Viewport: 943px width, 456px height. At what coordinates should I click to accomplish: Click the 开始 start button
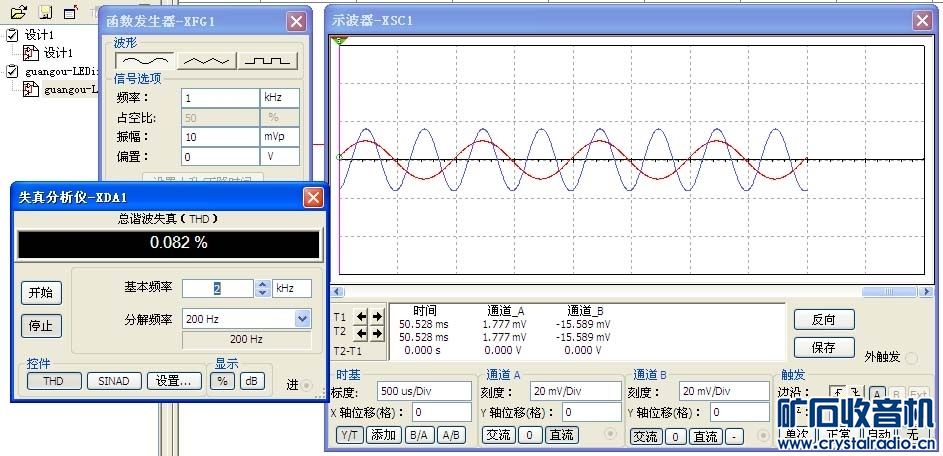click(x=40, y=293)
